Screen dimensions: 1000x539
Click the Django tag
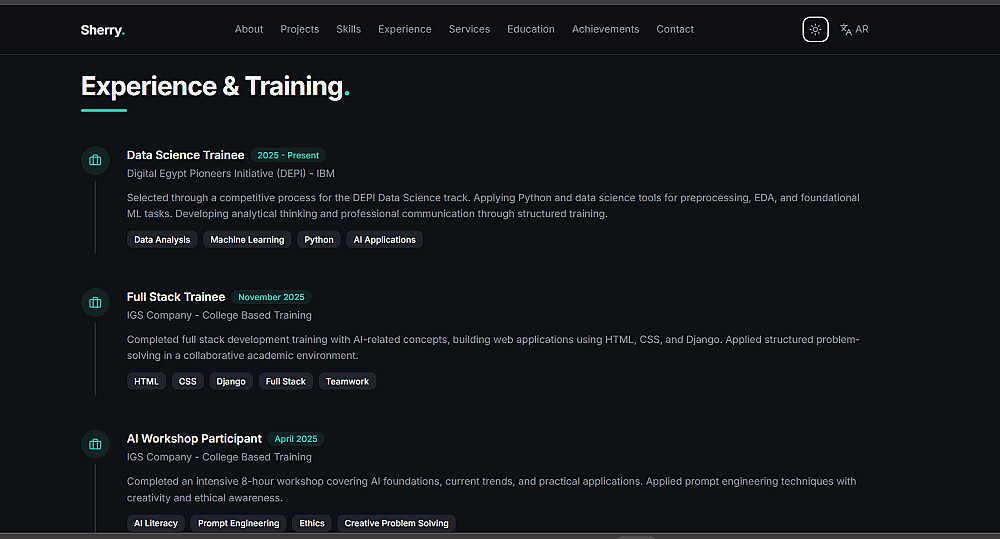point(231,381)
